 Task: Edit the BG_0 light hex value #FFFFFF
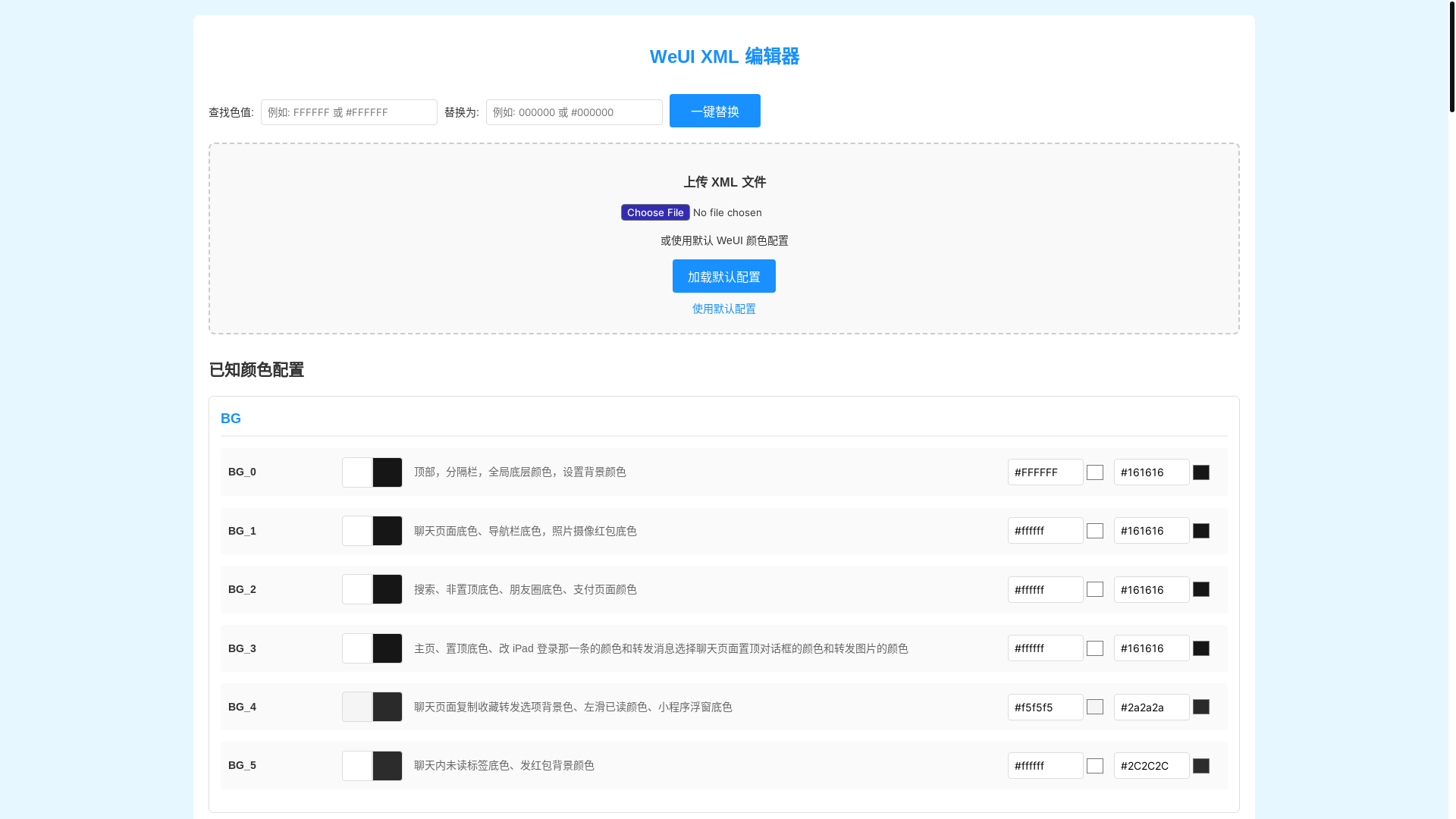pyautogui.click(x=1046, y=472)
